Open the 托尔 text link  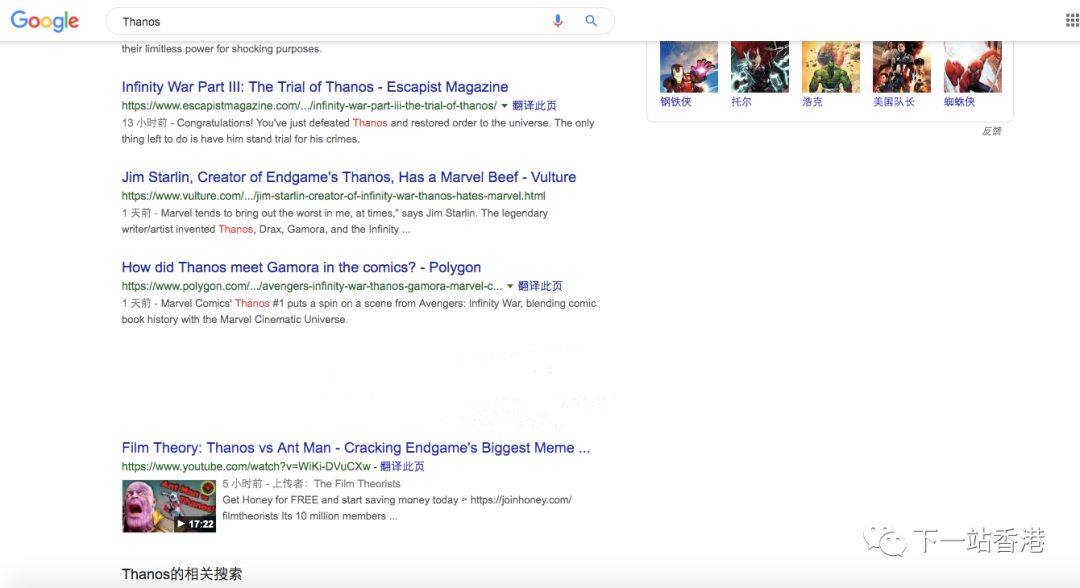(741, 102)
